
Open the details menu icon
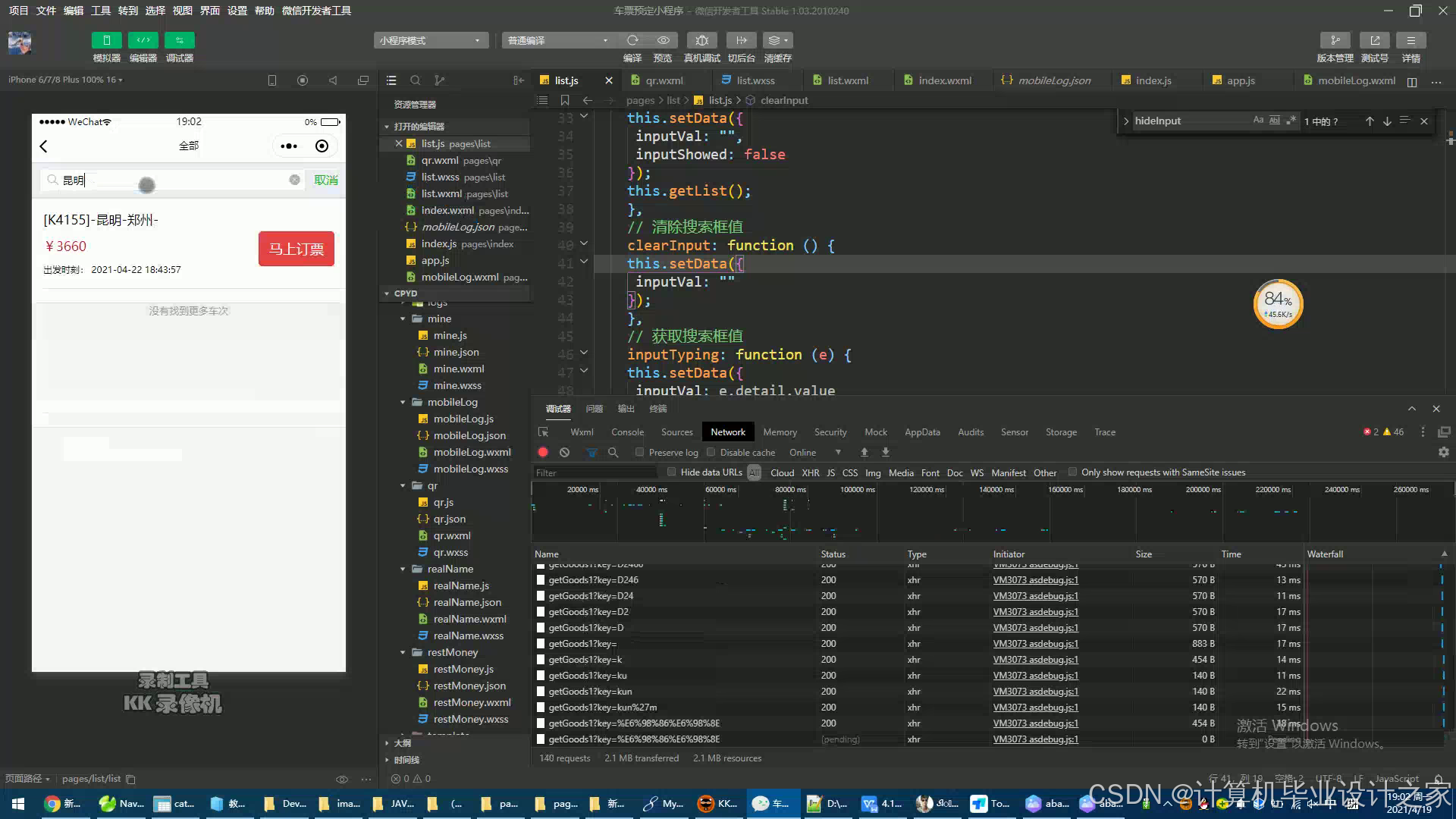tap(1410, 40)
